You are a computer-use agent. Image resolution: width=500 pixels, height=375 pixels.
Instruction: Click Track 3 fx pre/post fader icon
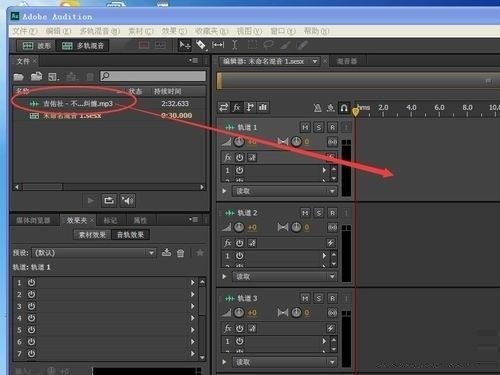click(x=252, y=329)
